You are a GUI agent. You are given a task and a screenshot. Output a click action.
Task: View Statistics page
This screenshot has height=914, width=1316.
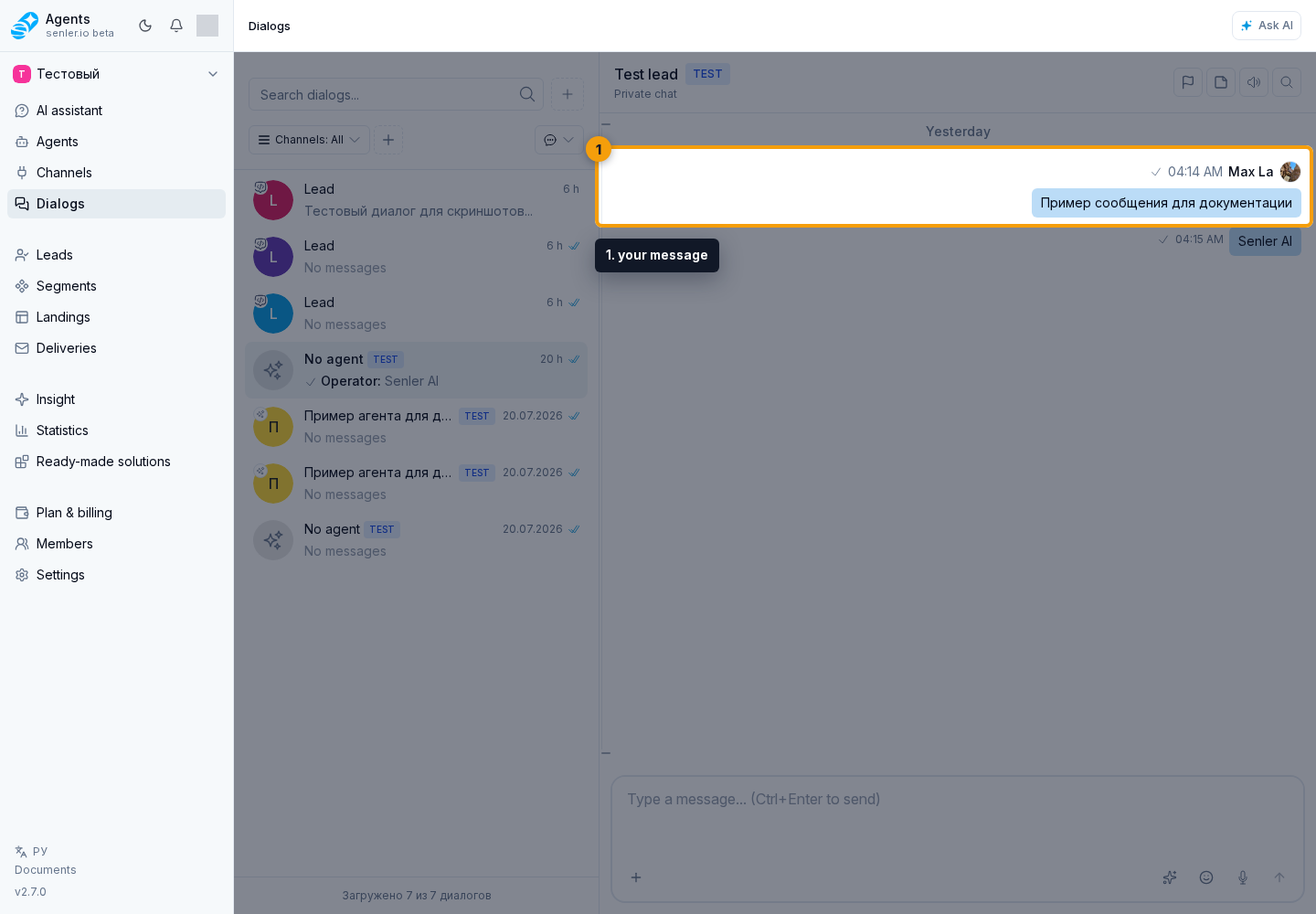click(116, 430)
